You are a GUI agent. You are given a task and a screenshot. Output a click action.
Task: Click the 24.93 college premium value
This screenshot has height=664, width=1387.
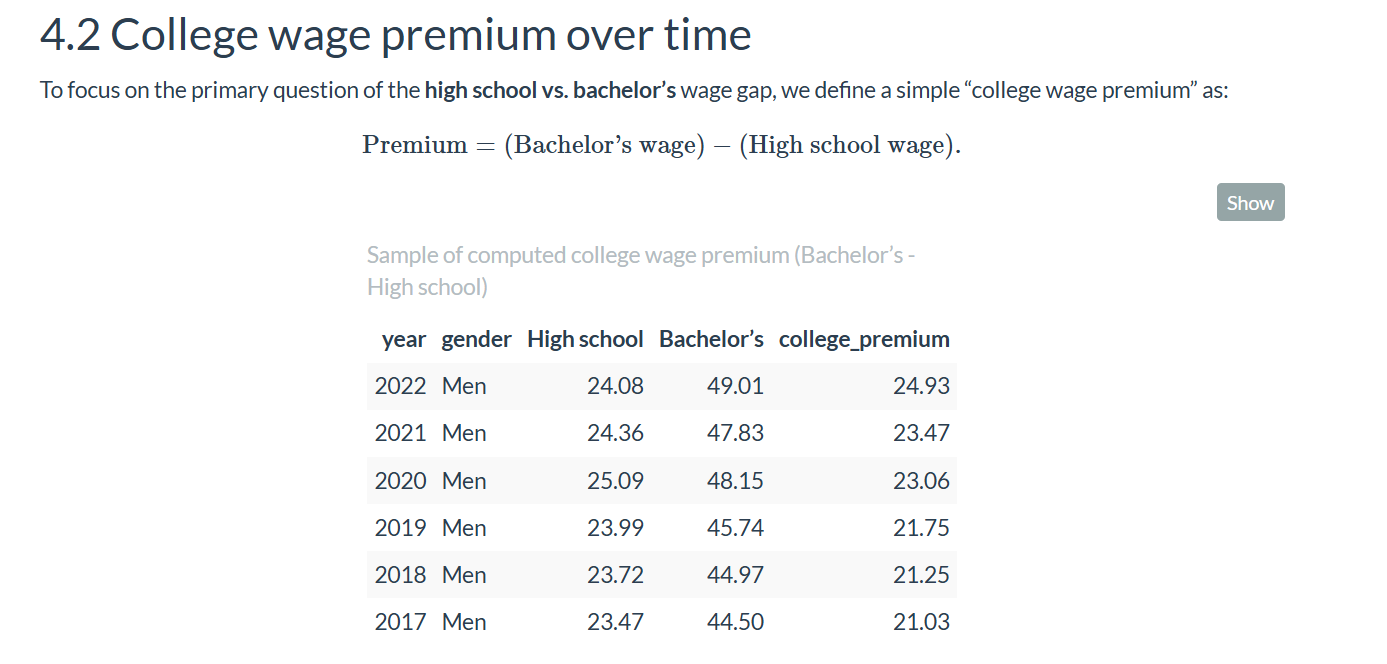coord(921,386)
